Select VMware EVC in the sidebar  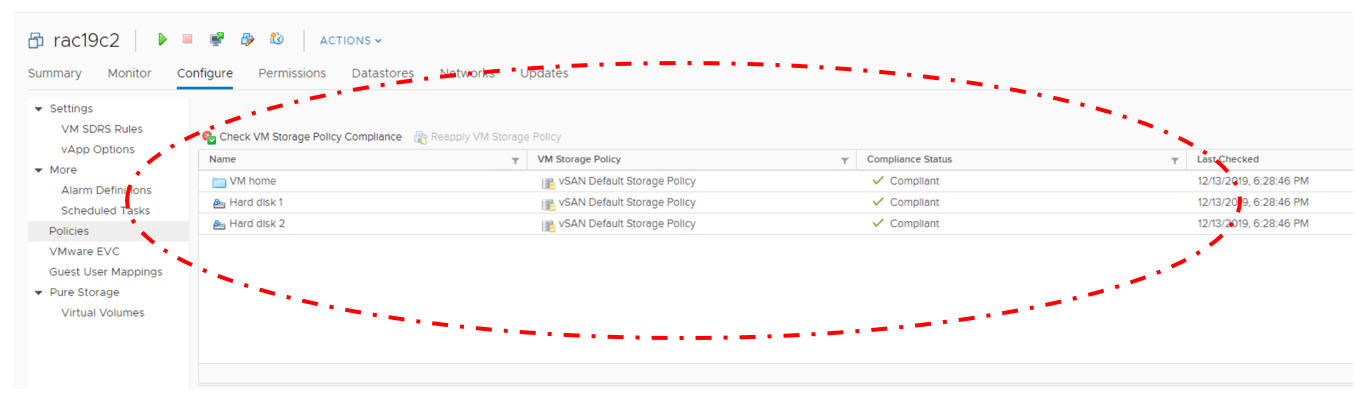tap(84, 252)
